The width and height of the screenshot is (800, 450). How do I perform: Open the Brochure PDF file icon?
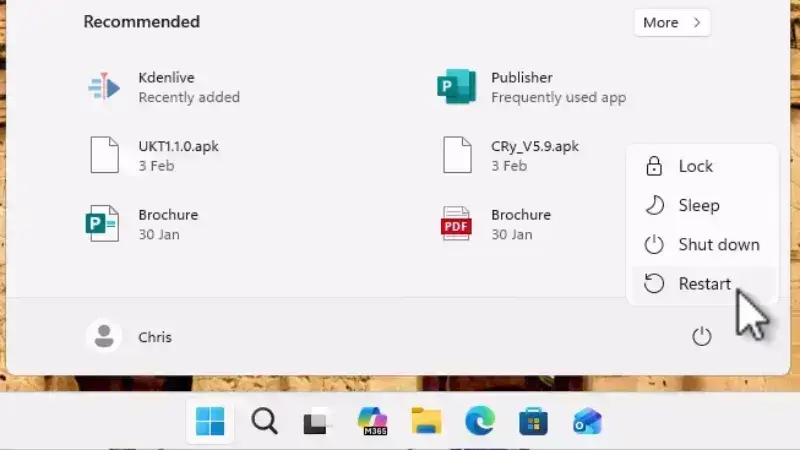pyautogui.click(x=456, y=223)
